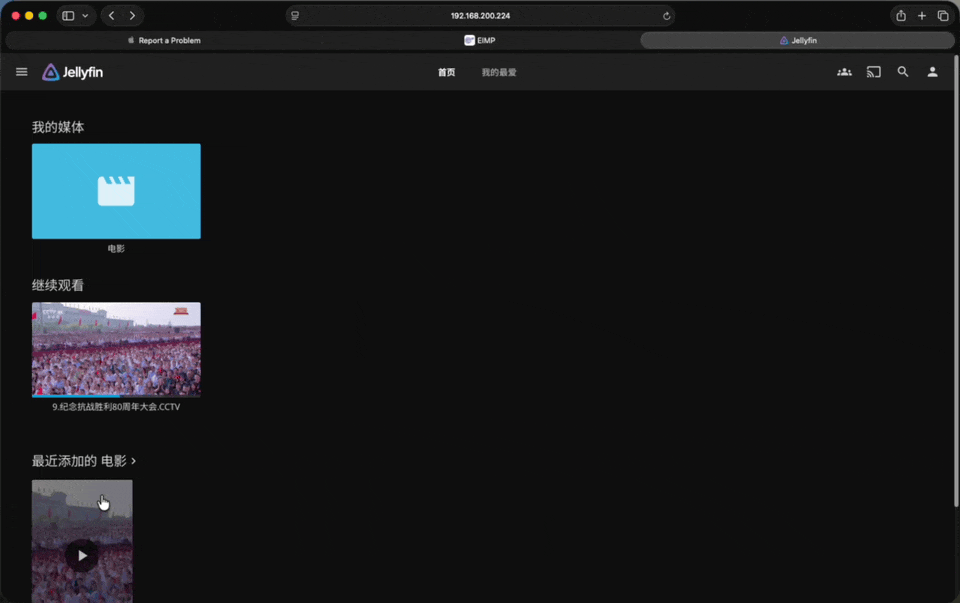Switch to the 首页 tab
Screen dimensions: 960x603
tap(446, 72)
